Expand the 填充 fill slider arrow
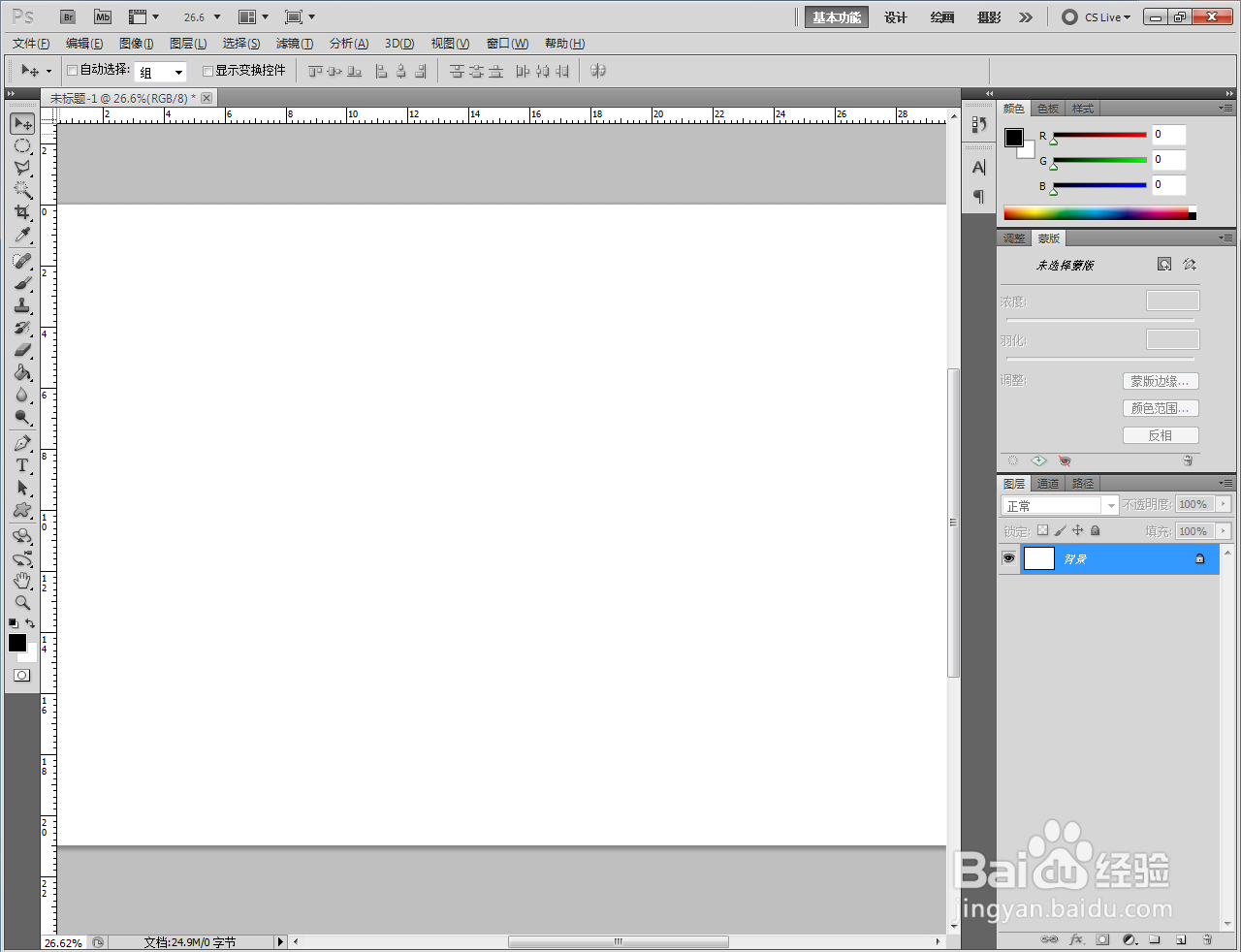1241x952 pixels. tap(1224, 531)
